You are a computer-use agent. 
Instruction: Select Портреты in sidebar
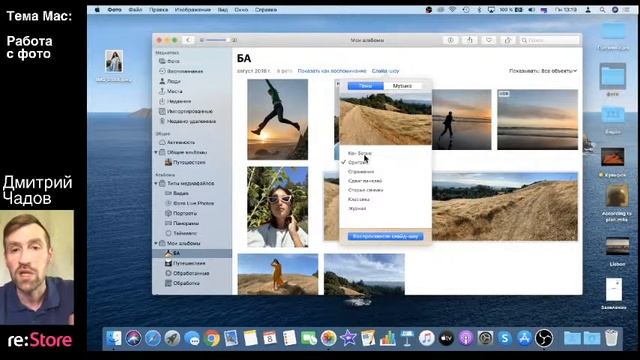[x=184, y=213]
